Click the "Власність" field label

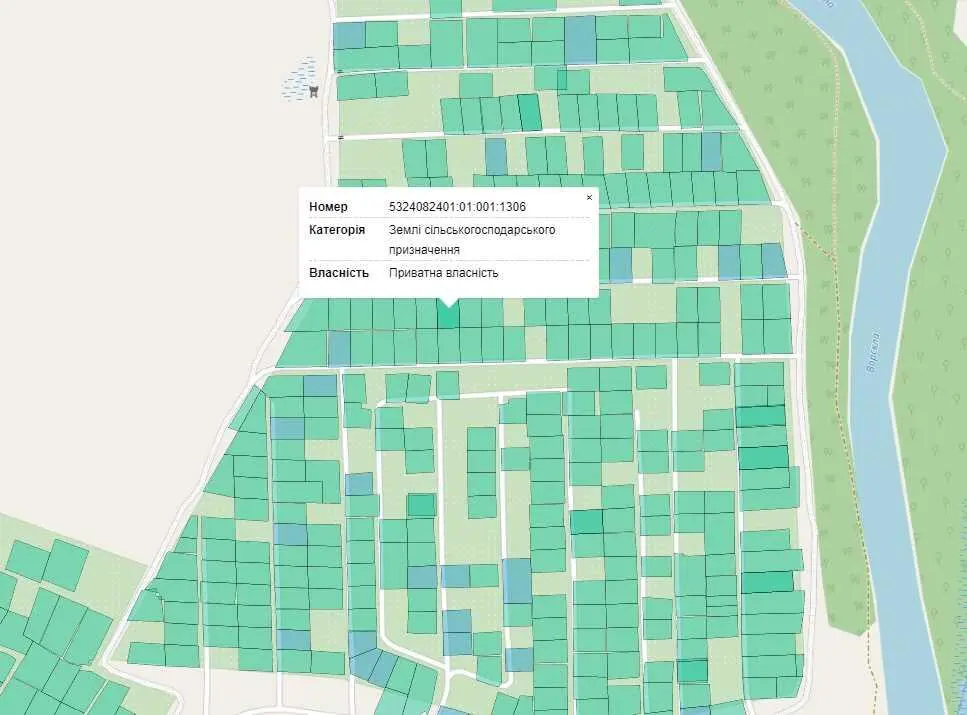coord(339,273)
